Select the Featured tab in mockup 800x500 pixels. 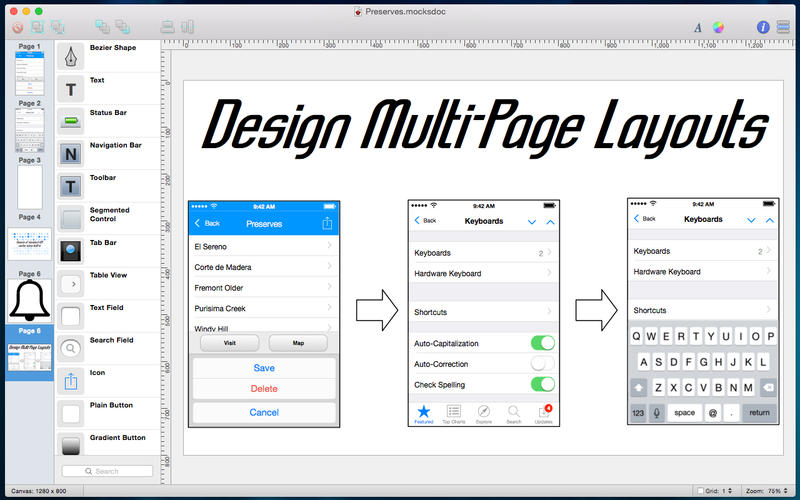423,414
